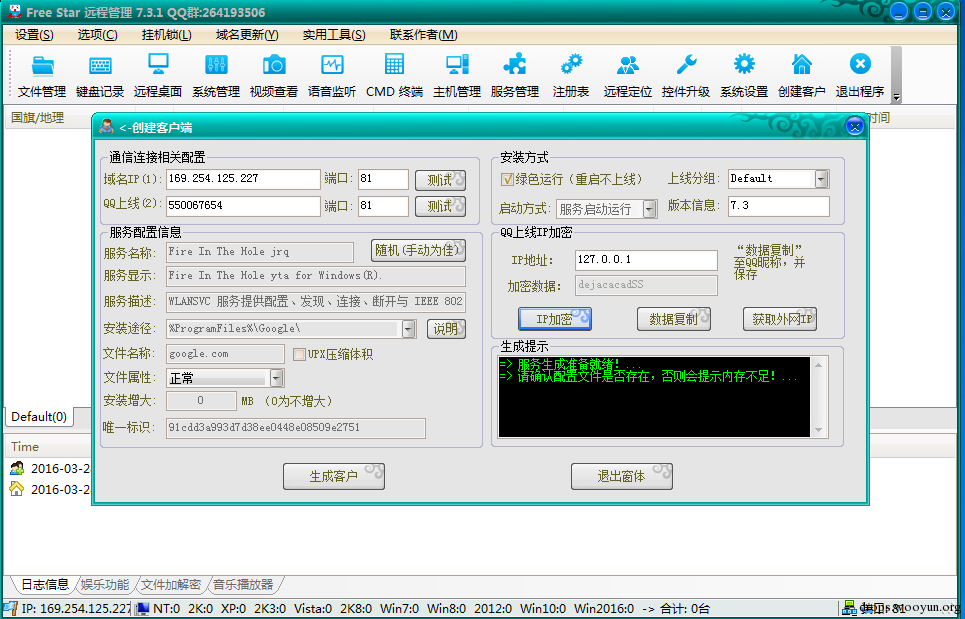Expand the 上线分组 Default dropdown

(822, 179)
